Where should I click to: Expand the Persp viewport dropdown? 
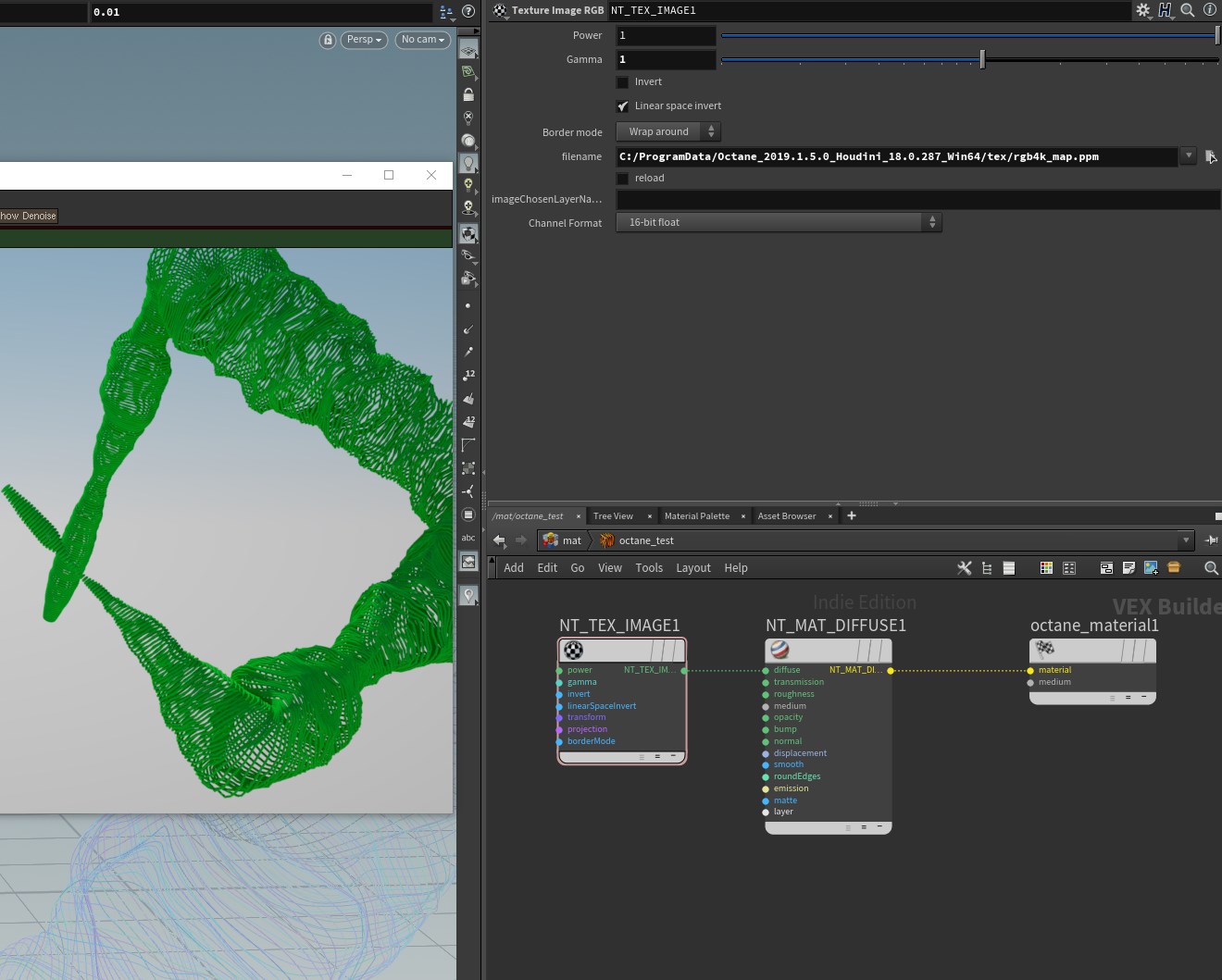click(363, 40)
